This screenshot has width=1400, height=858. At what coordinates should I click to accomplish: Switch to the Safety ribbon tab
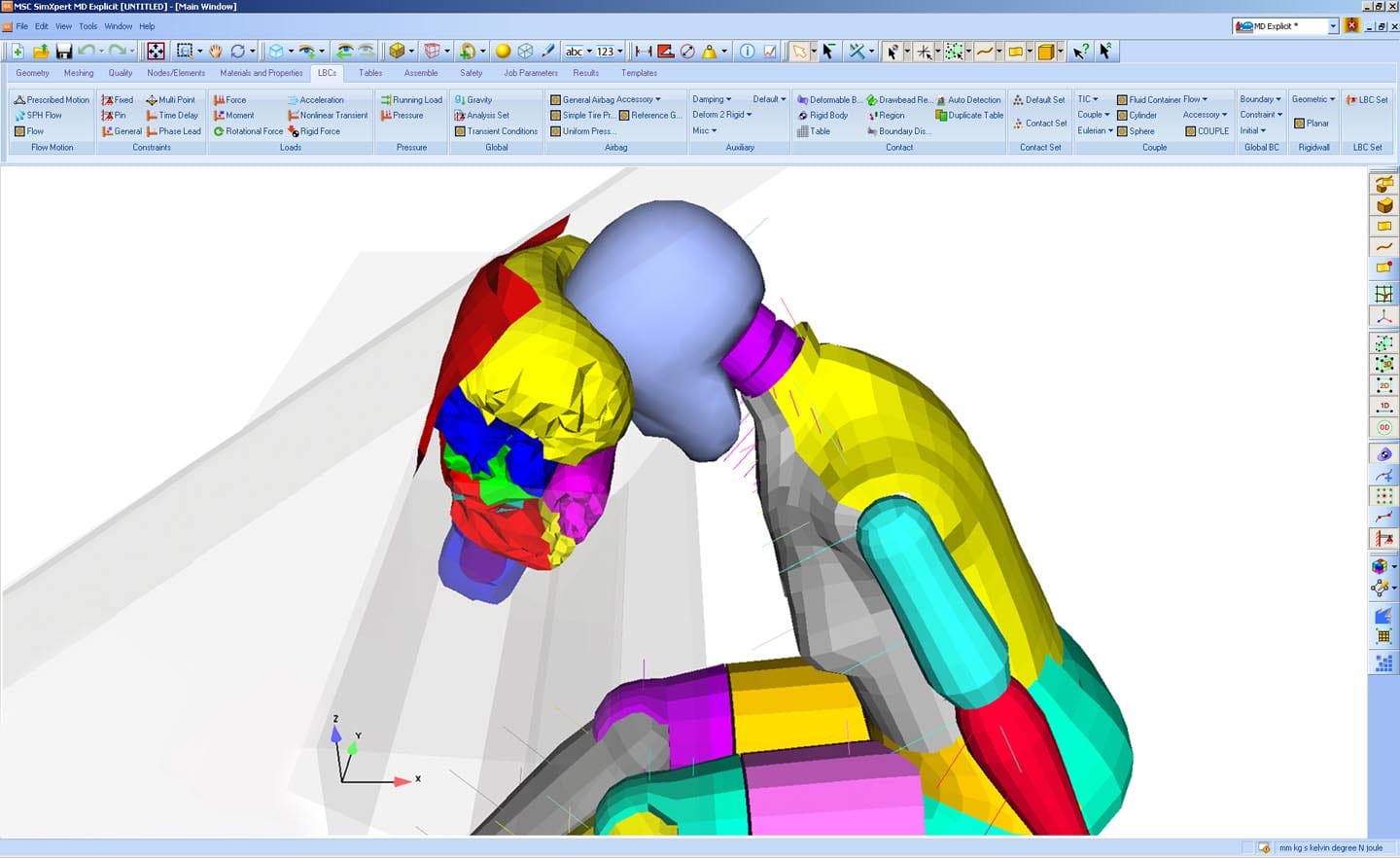pyautogui.click(x=471, y=72)
